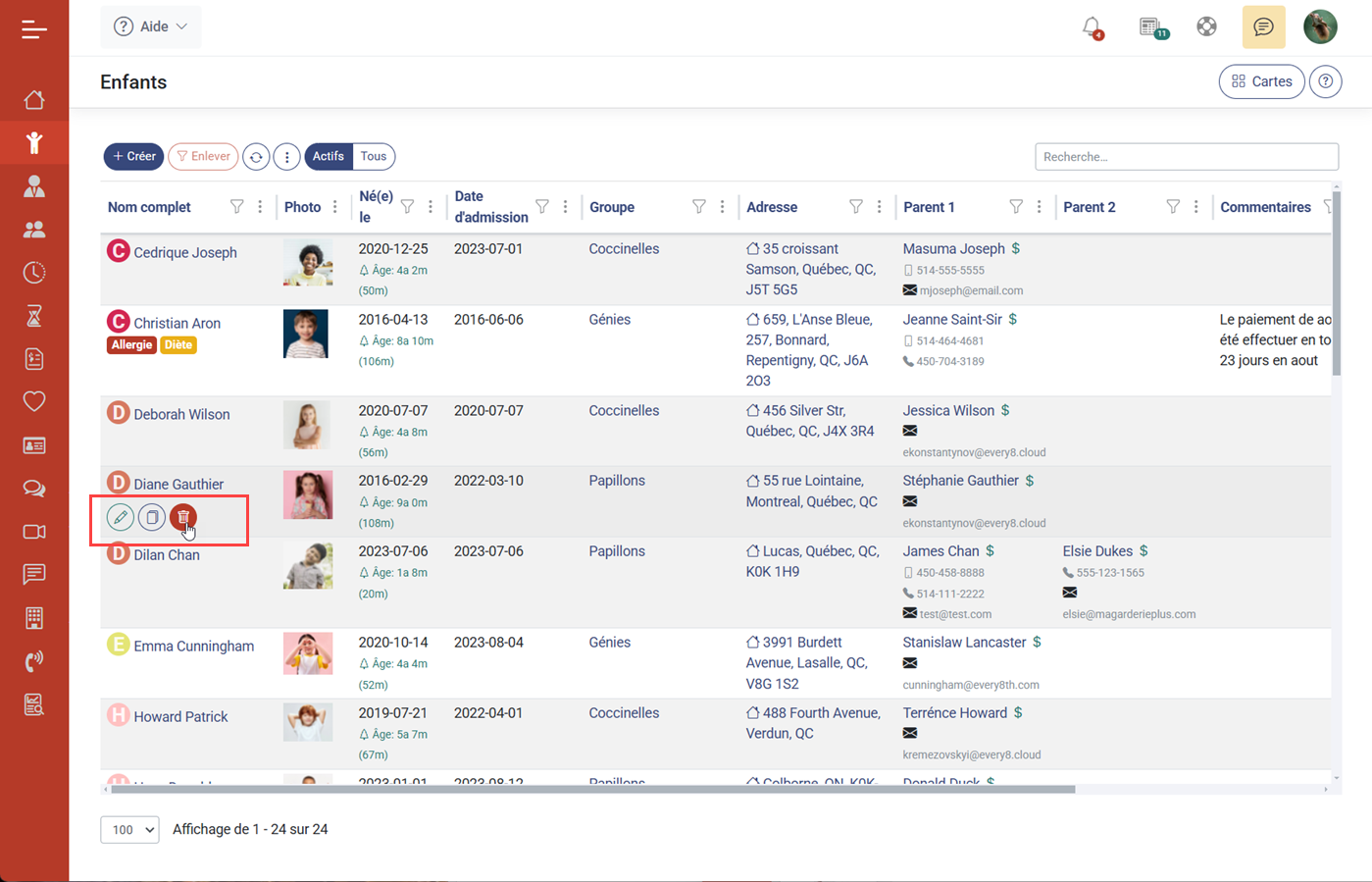Screen dimensions: 1372x882
Task: Click the Créer button
Action: click(133, 156)
